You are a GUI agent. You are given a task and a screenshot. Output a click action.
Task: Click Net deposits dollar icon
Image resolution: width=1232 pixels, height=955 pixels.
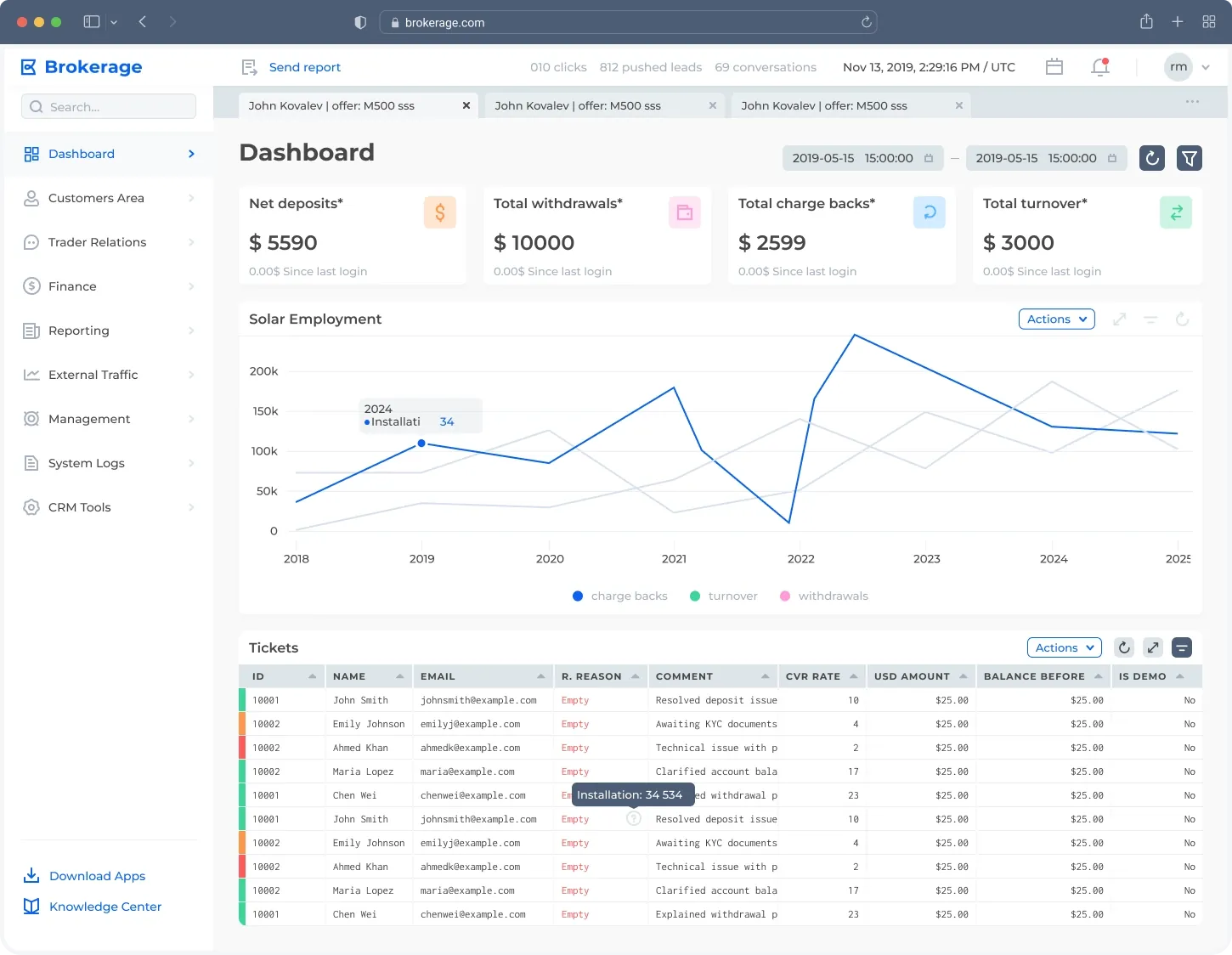pos(440,212)
